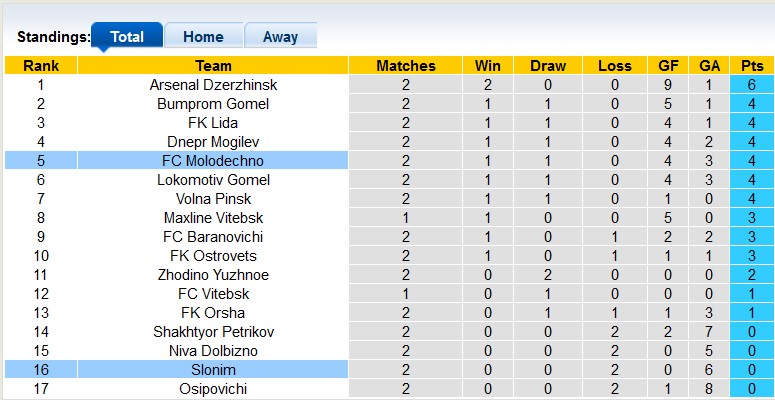The height and width of the screenshot is (400, 775).
Task: Click the Rank column header
Action: pyautogui.click(x=41, y=66)
